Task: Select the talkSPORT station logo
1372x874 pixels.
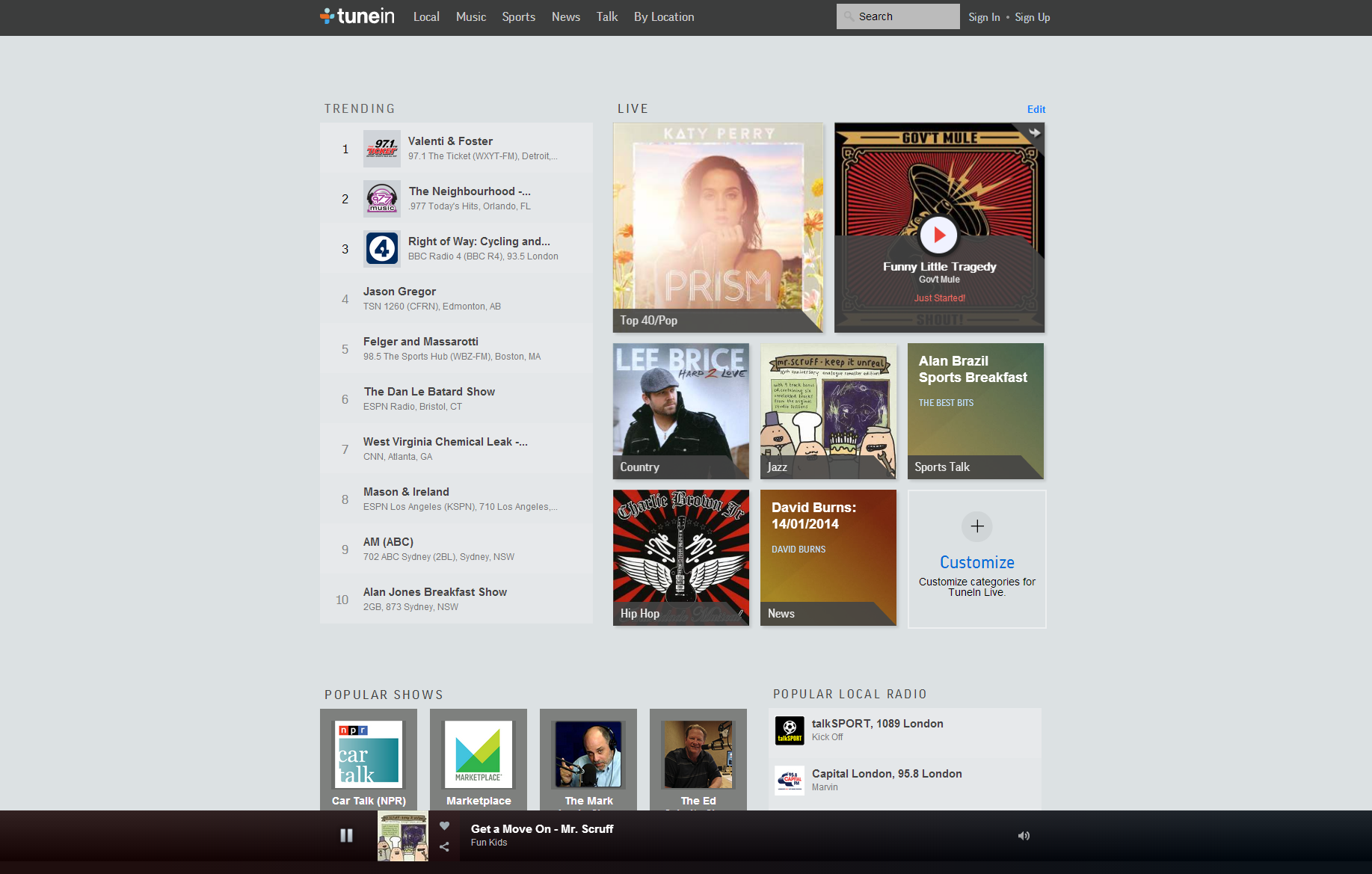Action: (x=790, y=730)
